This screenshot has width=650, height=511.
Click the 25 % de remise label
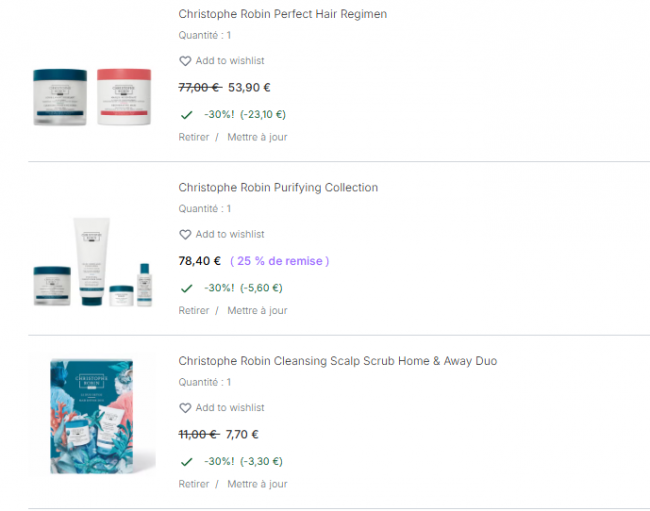tap(279, 261)
